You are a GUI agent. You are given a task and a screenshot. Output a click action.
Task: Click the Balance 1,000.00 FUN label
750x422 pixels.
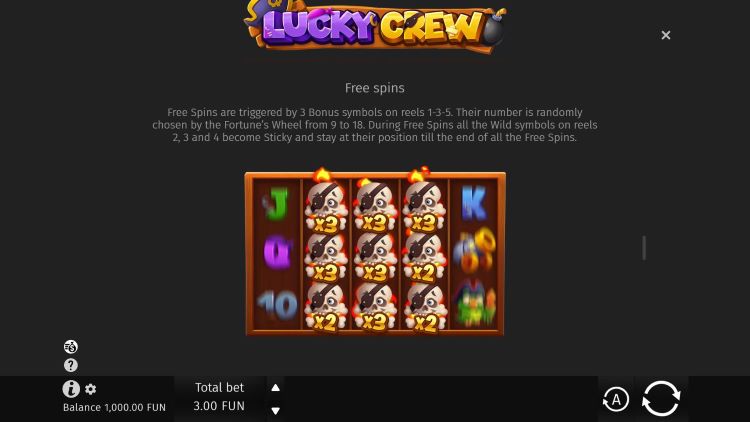pos(114,407)
